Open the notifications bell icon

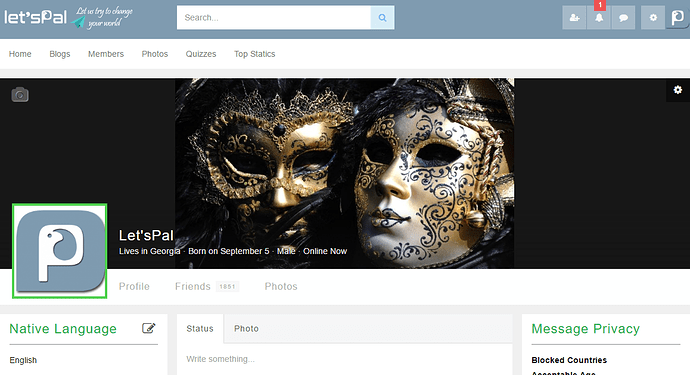(599, 18)
